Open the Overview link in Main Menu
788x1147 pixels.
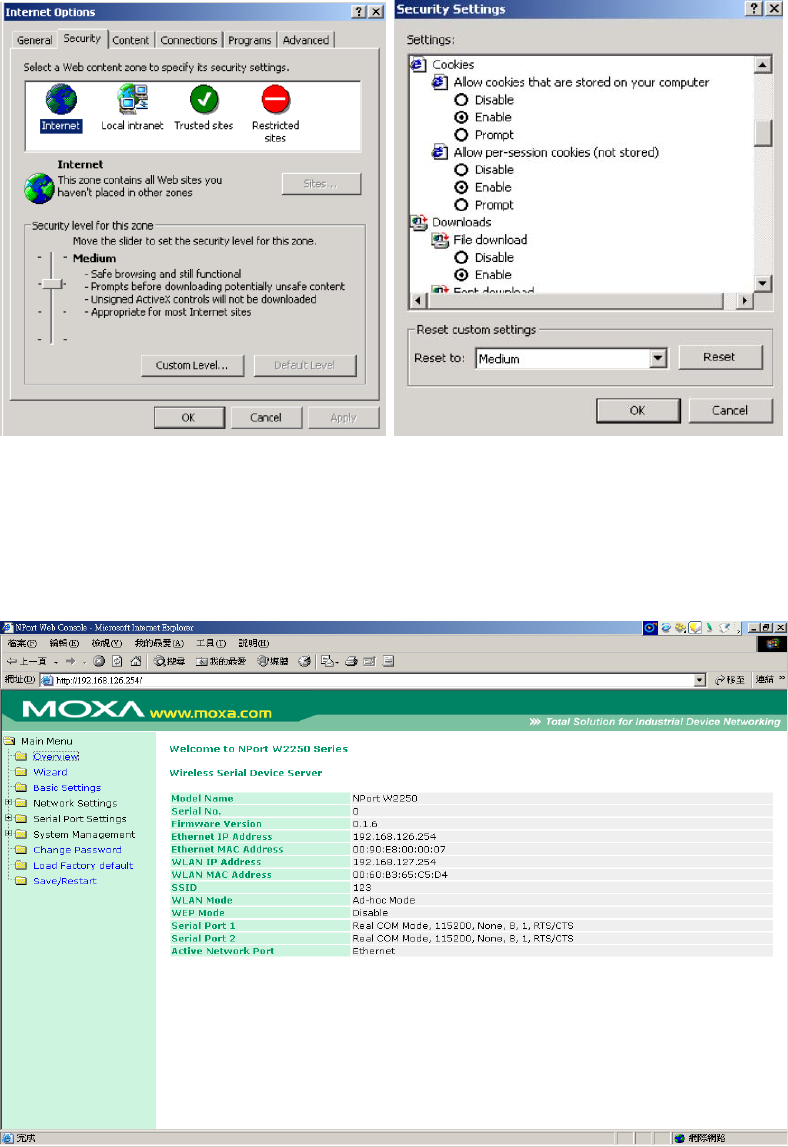[56, 756]
